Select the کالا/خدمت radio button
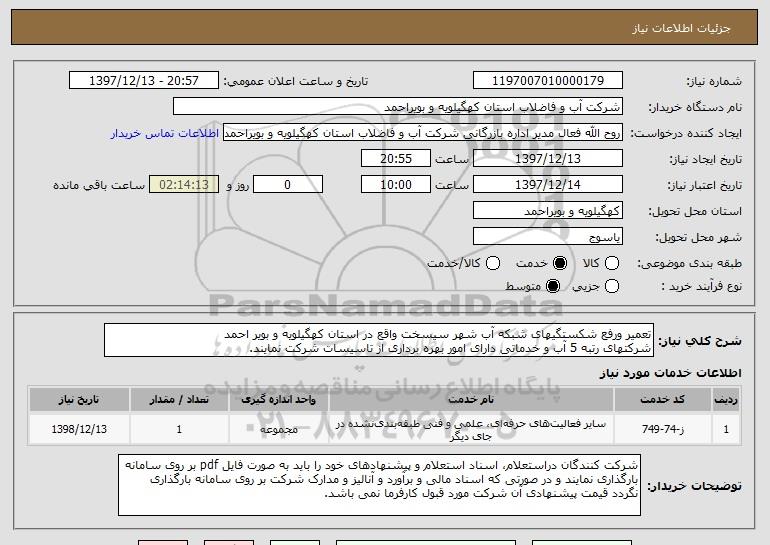This screenshot has width=770, height=545. 493,263
